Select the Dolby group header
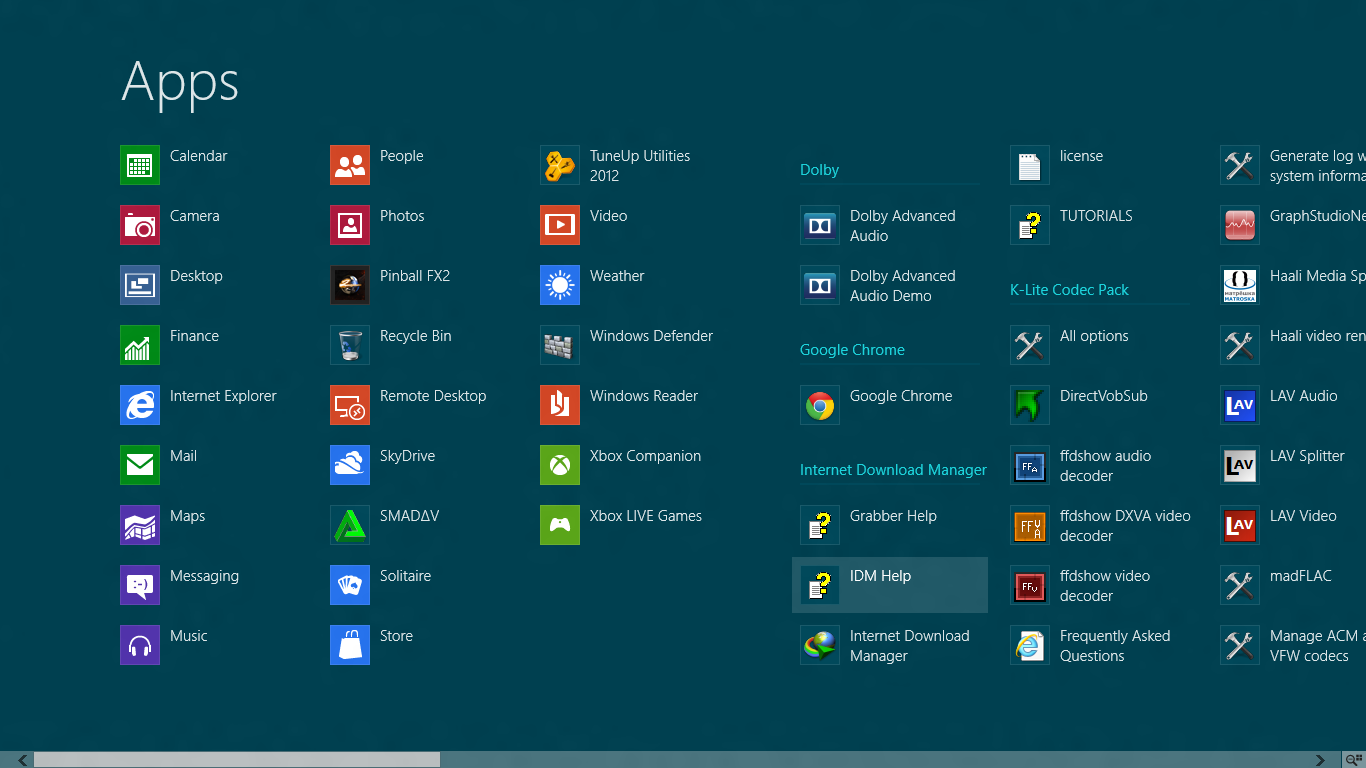Image resolution: width=1366 pixels, height=768 pixels. point(819,170)
